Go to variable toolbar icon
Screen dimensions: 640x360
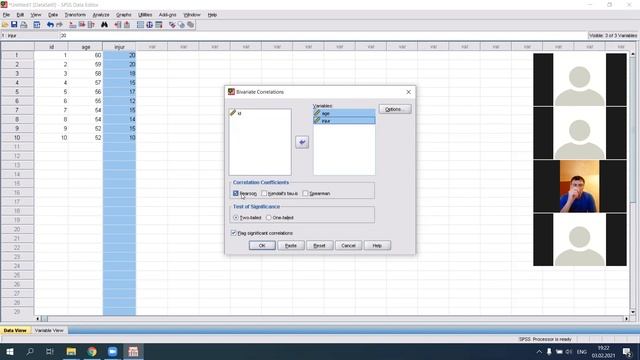pos(82,25)
